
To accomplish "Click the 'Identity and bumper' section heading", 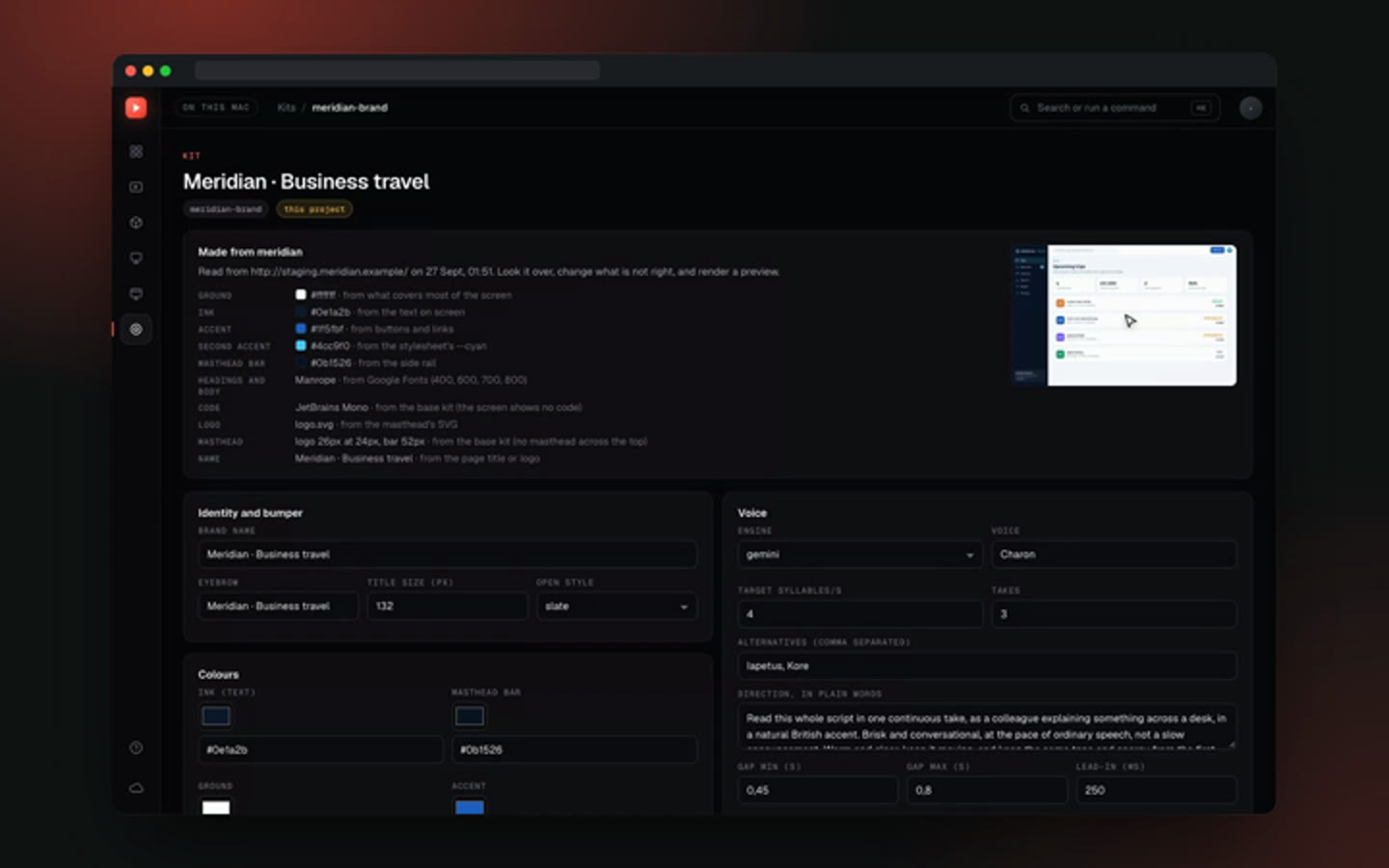I will 251,513.
